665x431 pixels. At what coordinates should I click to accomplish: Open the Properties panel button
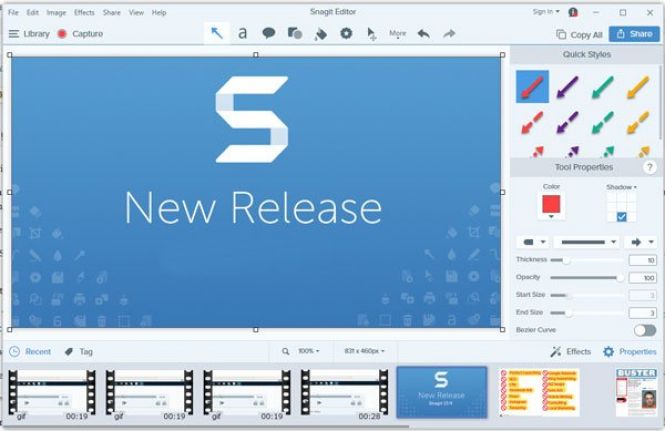click(x=630, y=352)
